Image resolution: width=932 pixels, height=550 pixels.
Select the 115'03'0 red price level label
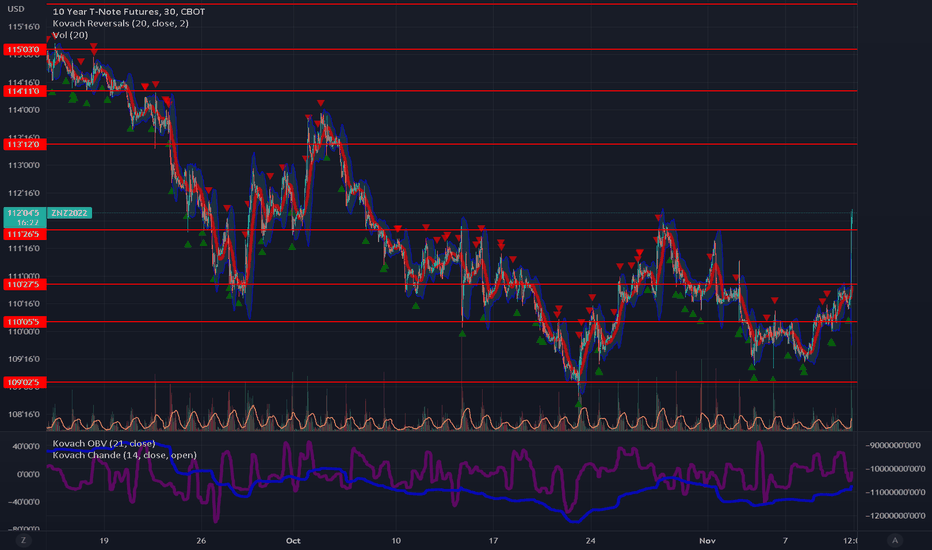click(x=24, y=49)
